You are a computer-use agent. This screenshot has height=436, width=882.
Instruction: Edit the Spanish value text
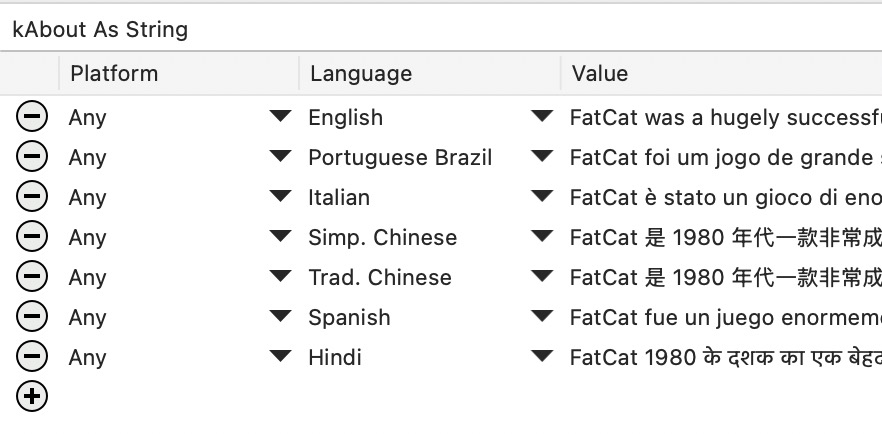(x=726, y=317)
